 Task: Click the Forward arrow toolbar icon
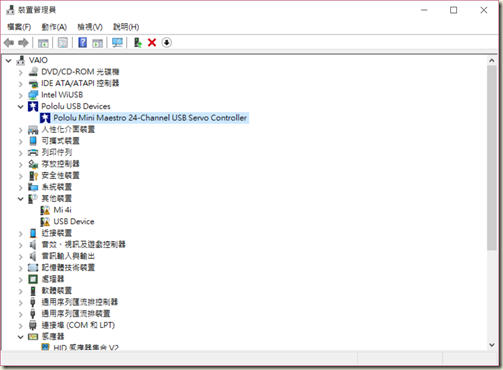(23, 43)
